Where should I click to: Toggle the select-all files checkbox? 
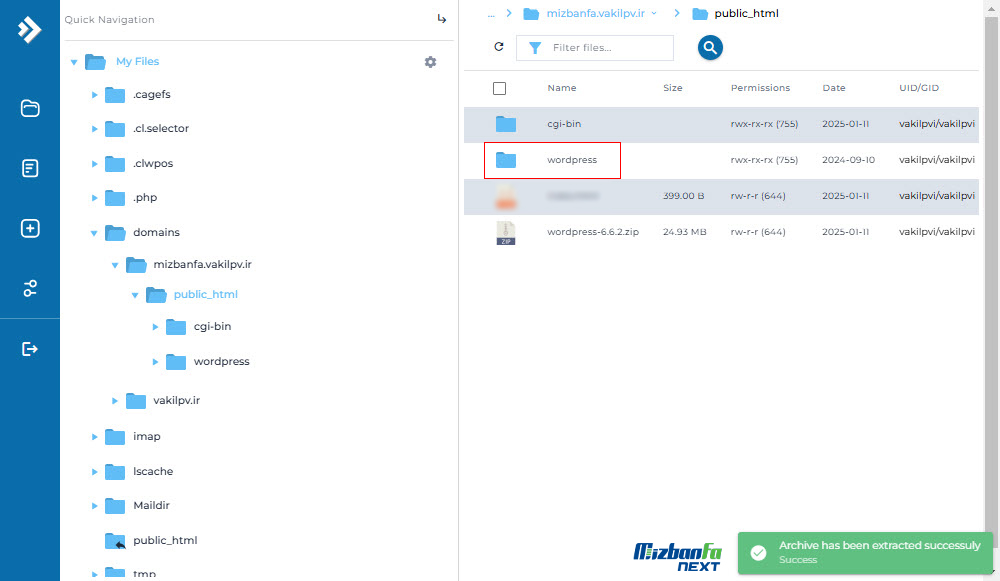click(499, 88)
